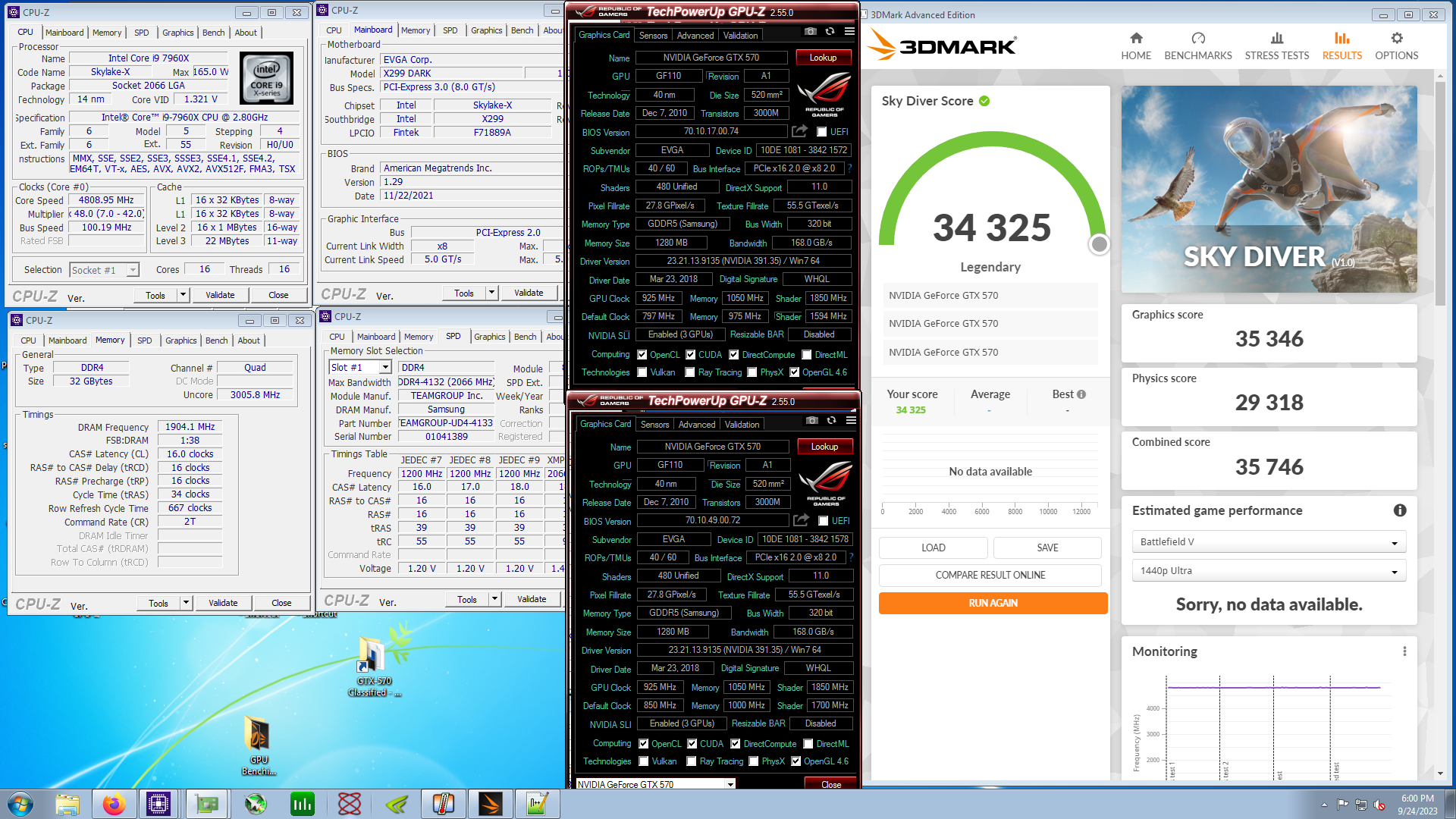Click the purple CPU-Z taskbar icon
1456x819 pixels.
coord(158,804)
